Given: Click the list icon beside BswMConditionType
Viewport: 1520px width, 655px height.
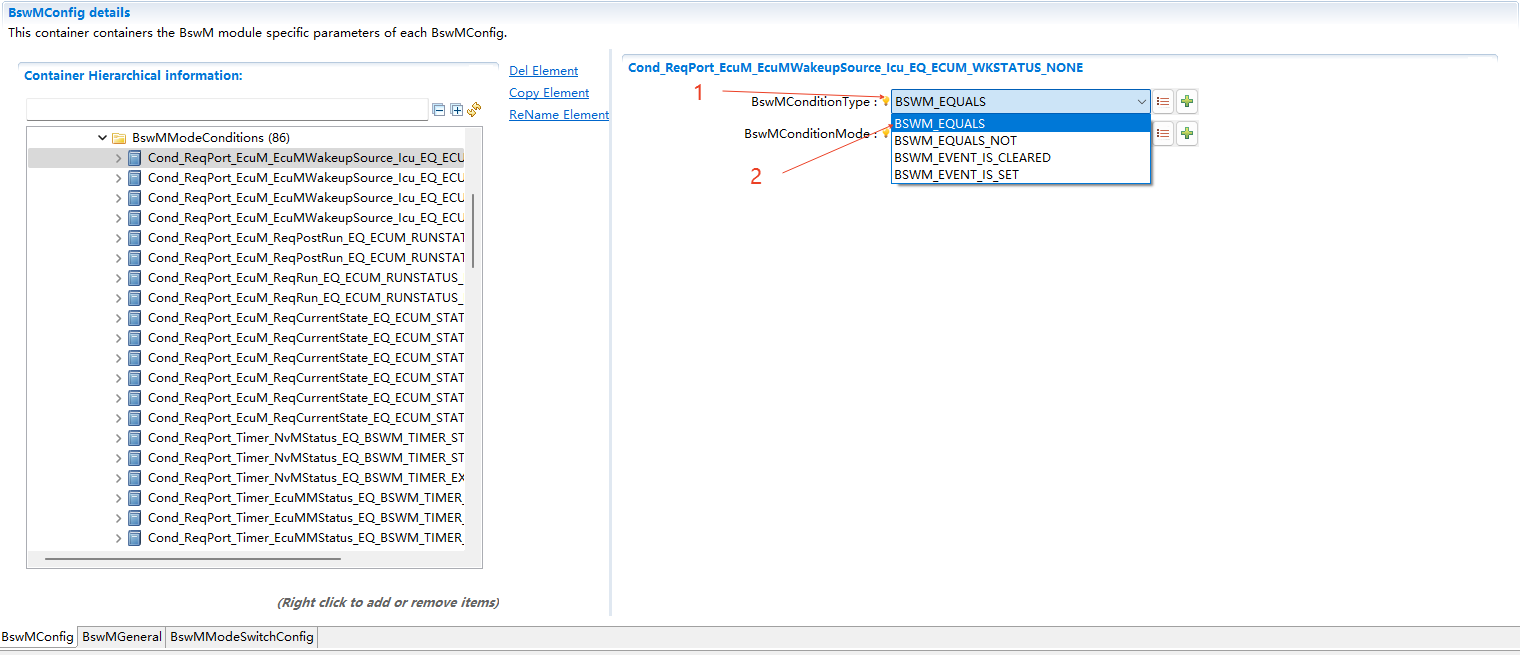Looking at the screenshot, I should (x=1163, y=101).
